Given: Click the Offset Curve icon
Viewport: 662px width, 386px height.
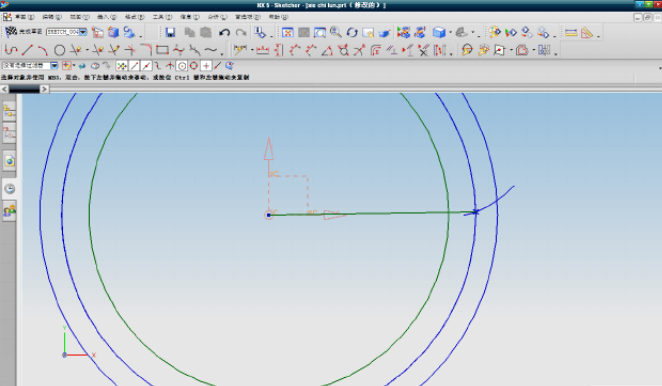Looking at the screenshot, I should (522, 50).
